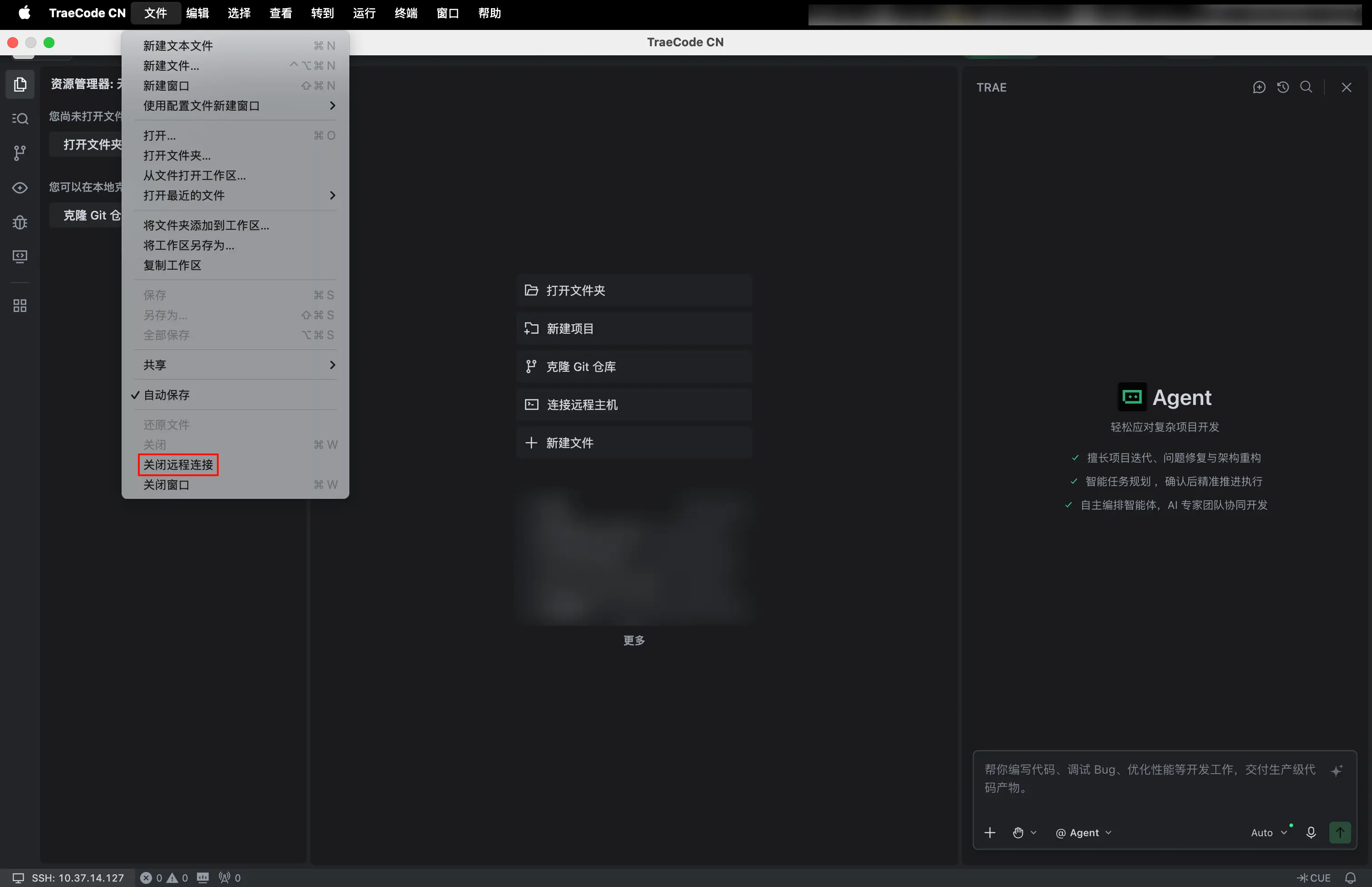Open the Auto model dropdown
Screen dimensions: 1372x887
pyautogui.click(x=1269, y=833)
